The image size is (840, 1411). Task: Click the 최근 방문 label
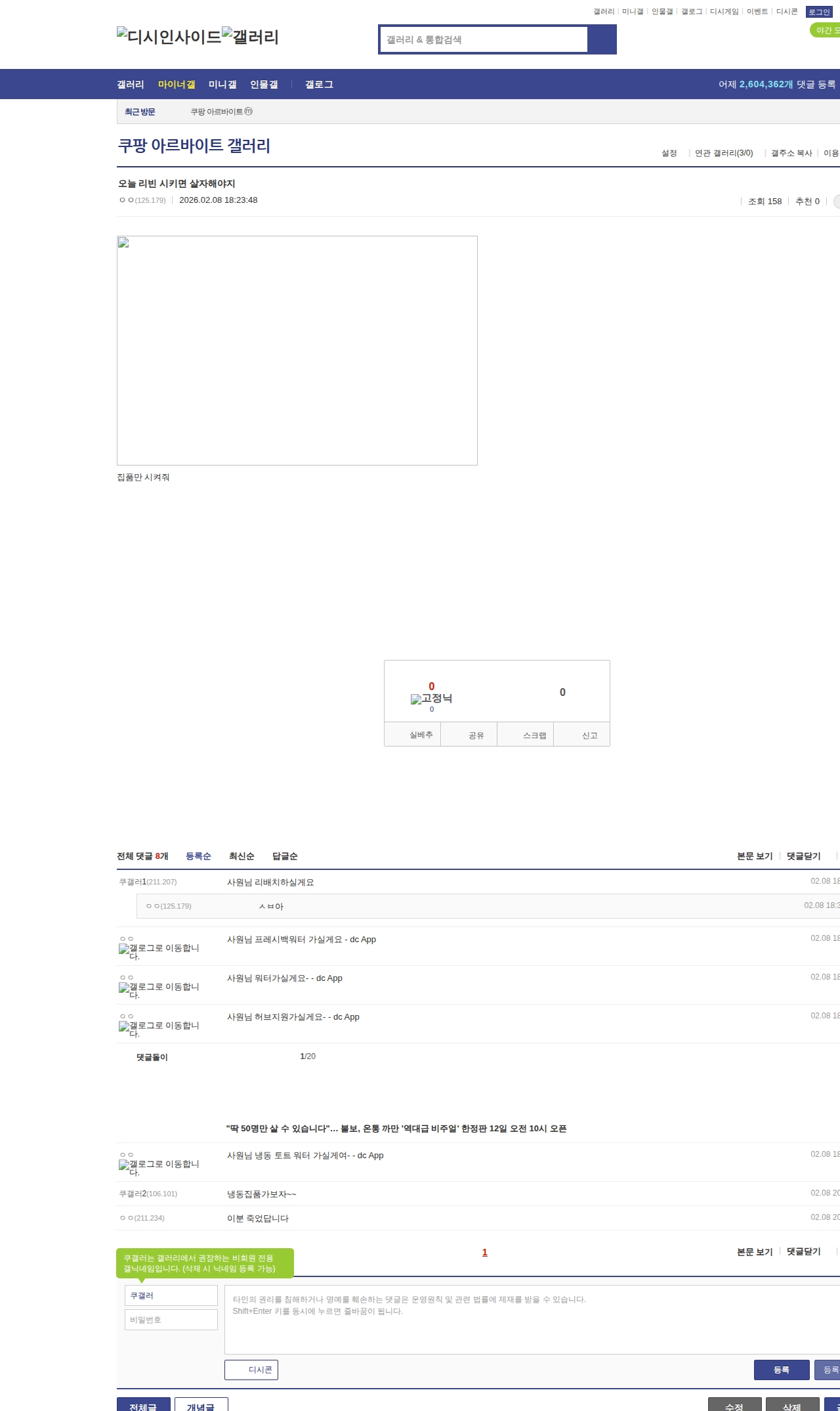pyautogui.click(x=140, y=112)
